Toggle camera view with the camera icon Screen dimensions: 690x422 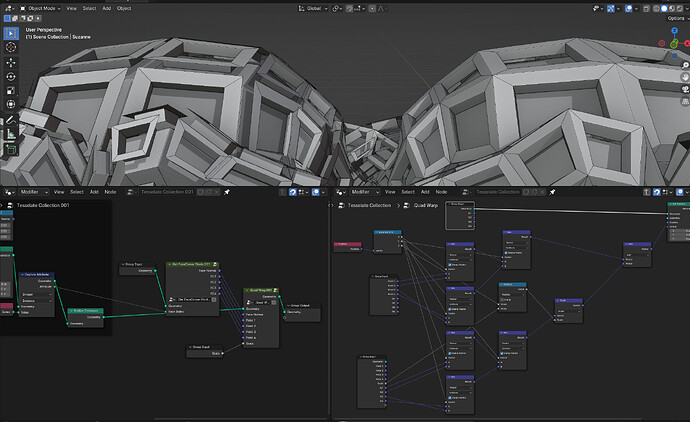(x=685, y=89)
